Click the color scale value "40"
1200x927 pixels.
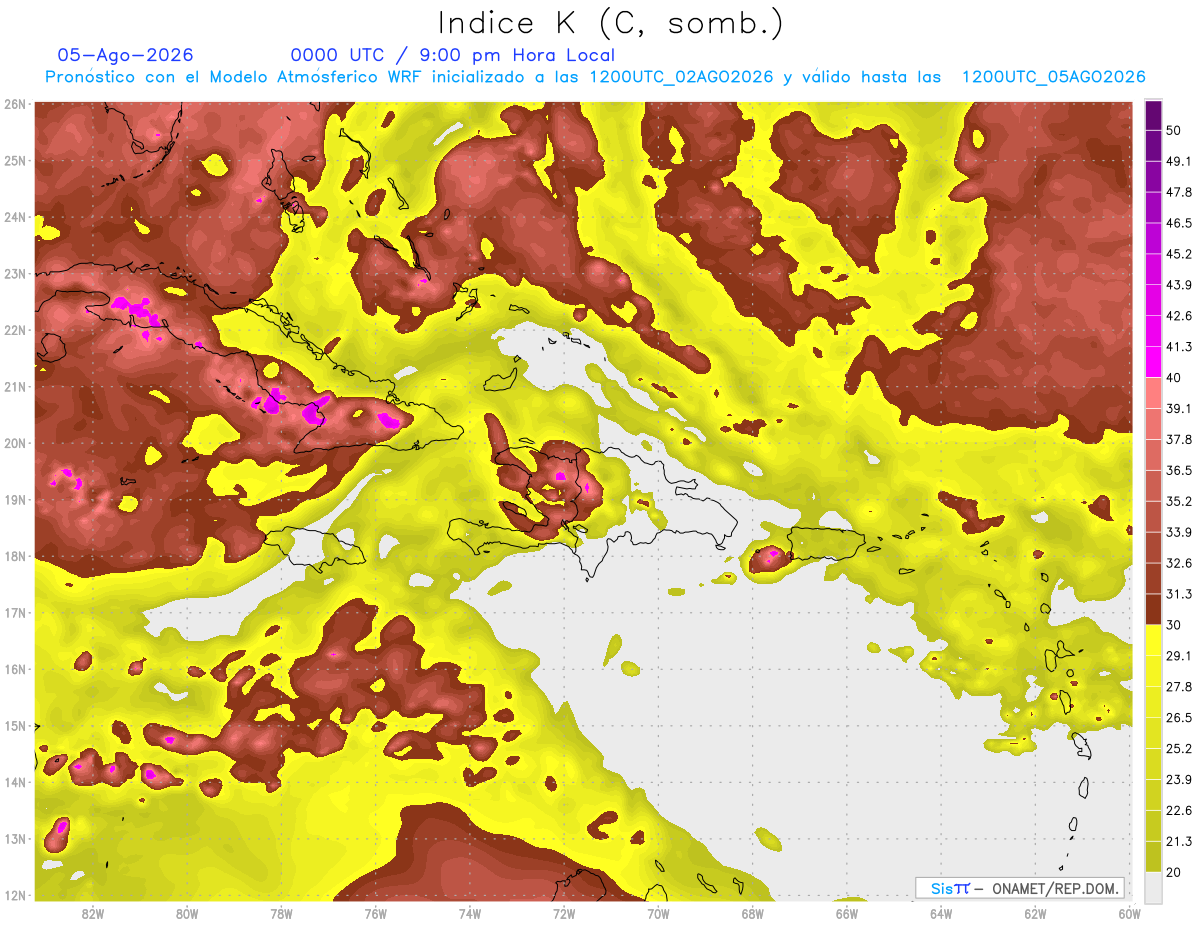point(1176,378)
